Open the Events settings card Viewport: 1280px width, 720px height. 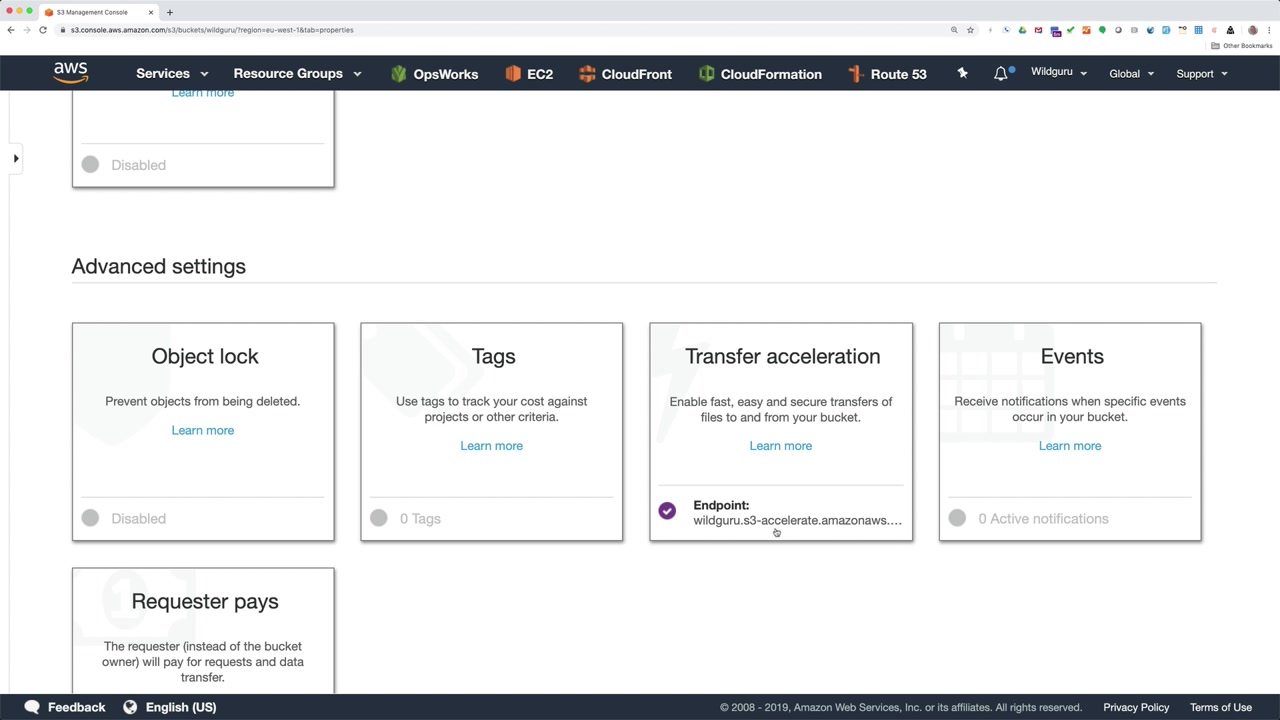click(1070, 432)
